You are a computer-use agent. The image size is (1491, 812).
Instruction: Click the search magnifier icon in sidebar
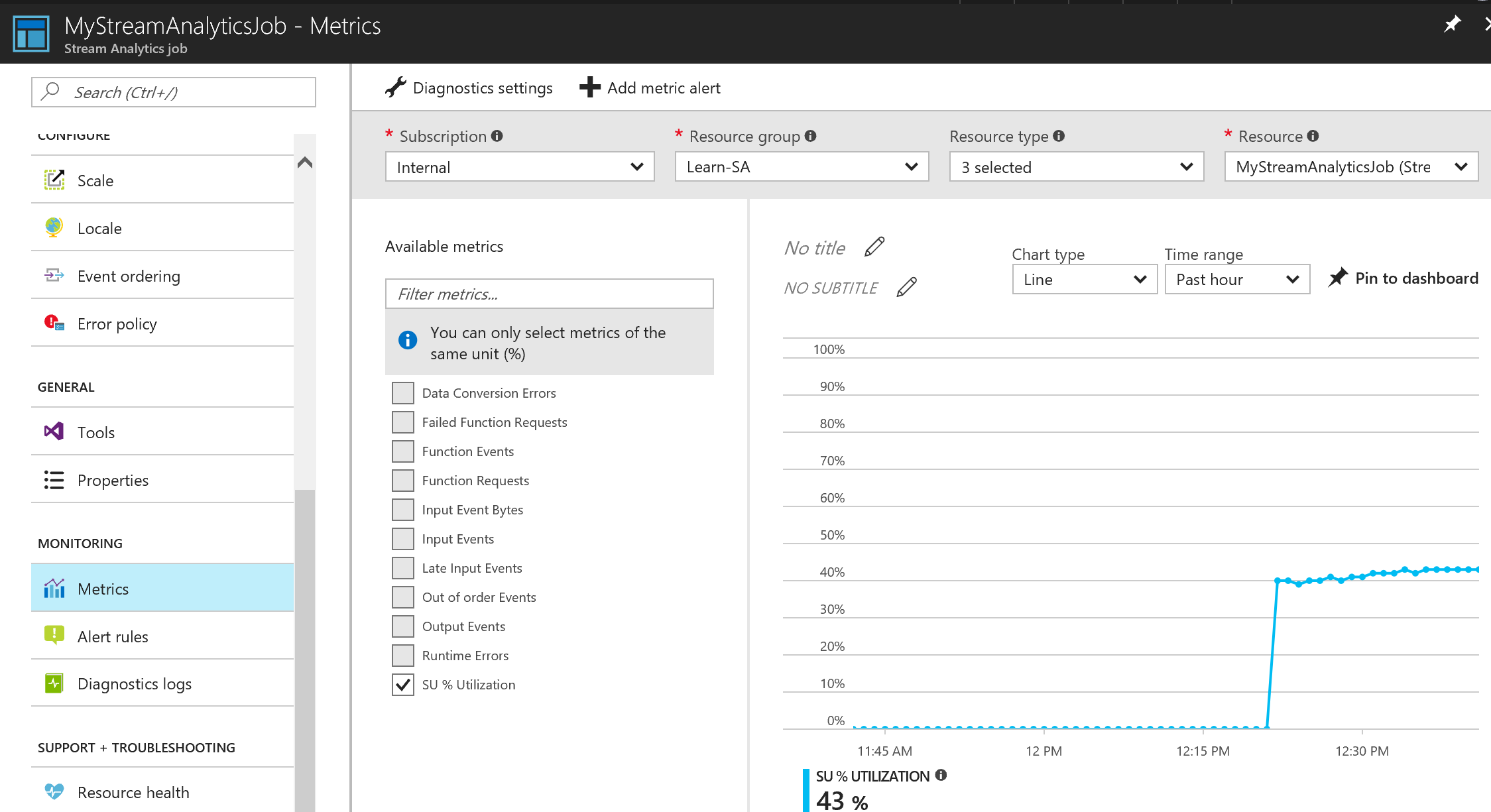(50, 91)
